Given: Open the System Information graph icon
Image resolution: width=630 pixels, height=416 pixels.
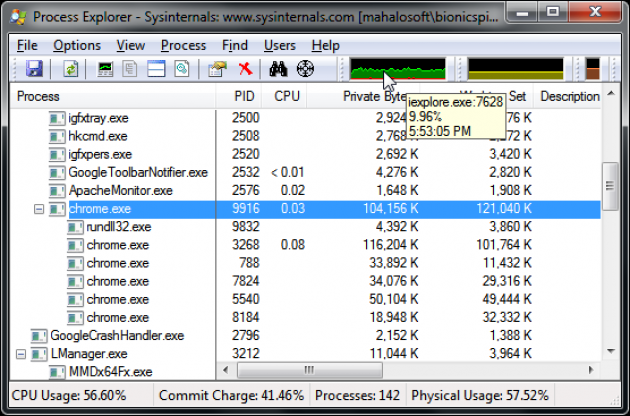Looking at the screenshot, I should coord(105,69).
